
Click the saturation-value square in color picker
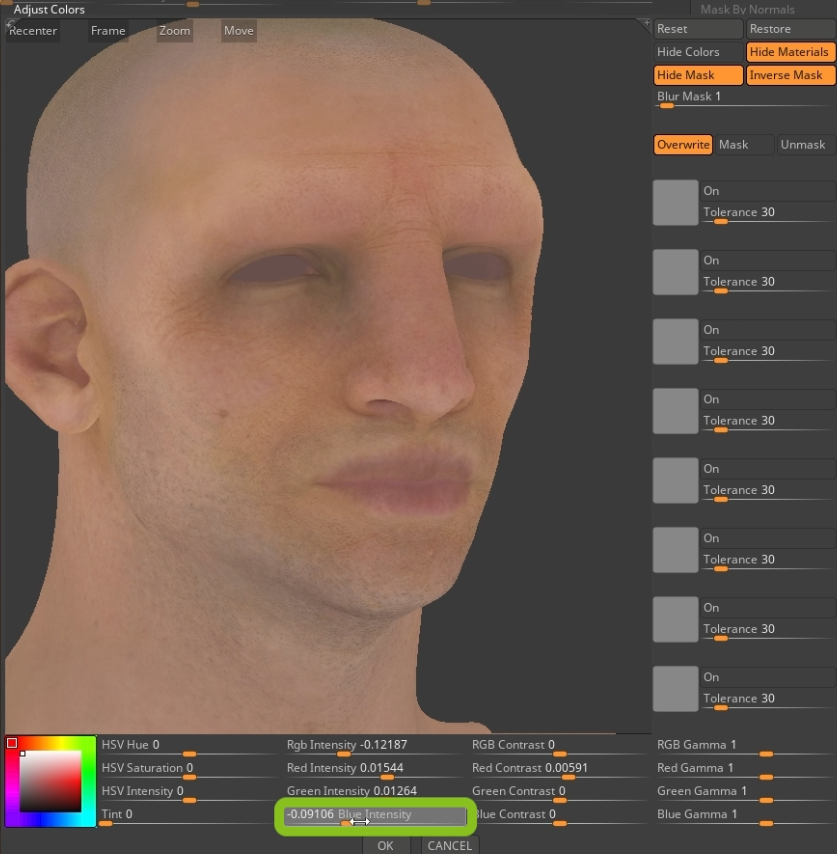tap(51, 782)
